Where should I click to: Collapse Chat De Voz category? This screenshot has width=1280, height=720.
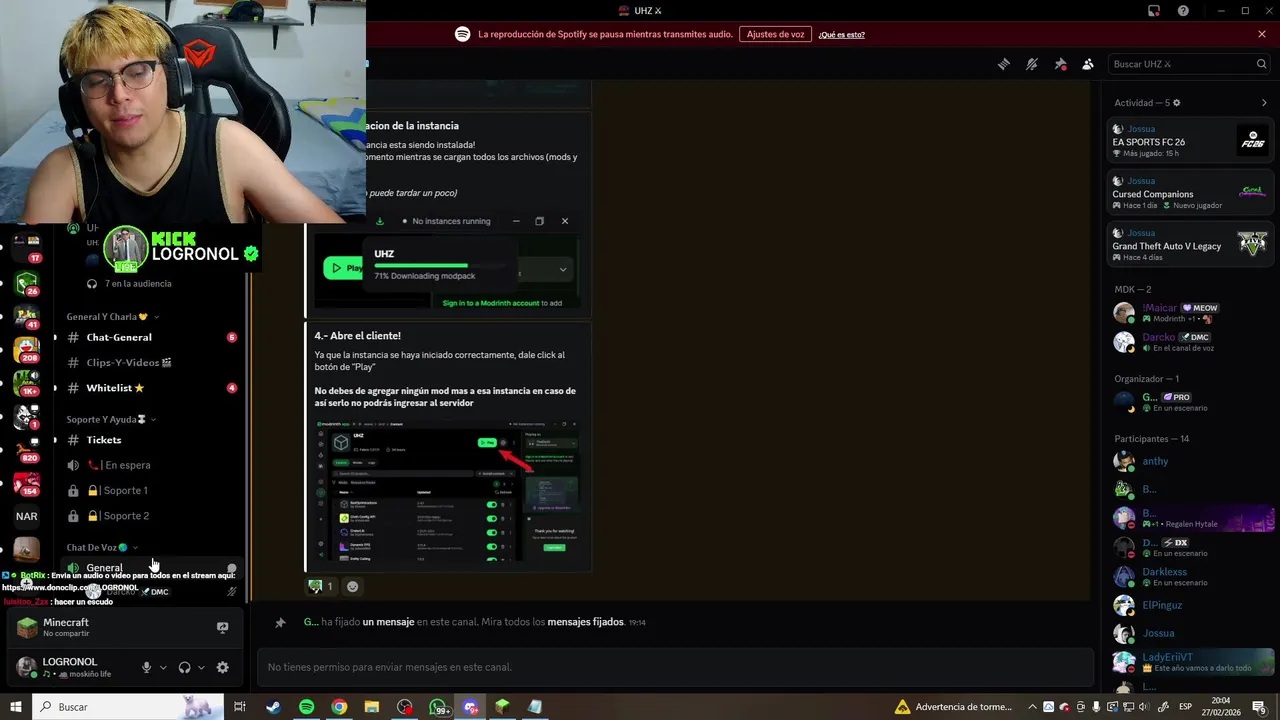tap(102, 547)
